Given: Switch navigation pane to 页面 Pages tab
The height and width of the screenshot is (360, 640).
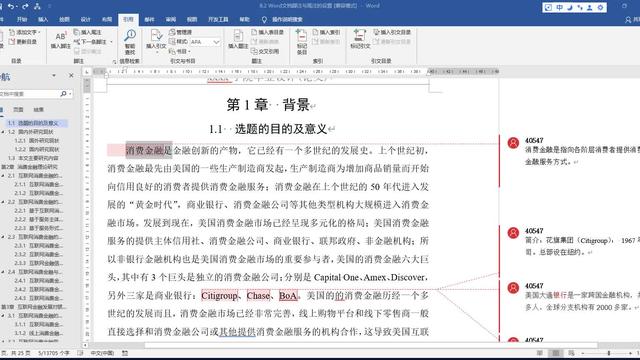Looking at the screenshot, I should [x=18, y=109].
